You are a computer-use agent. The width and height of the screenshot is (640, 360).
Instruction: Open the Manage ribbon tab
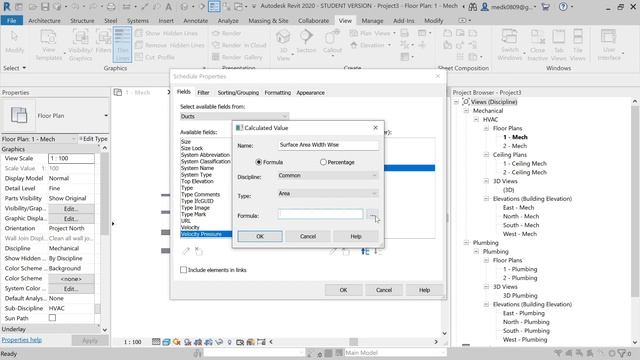point(372,20)
